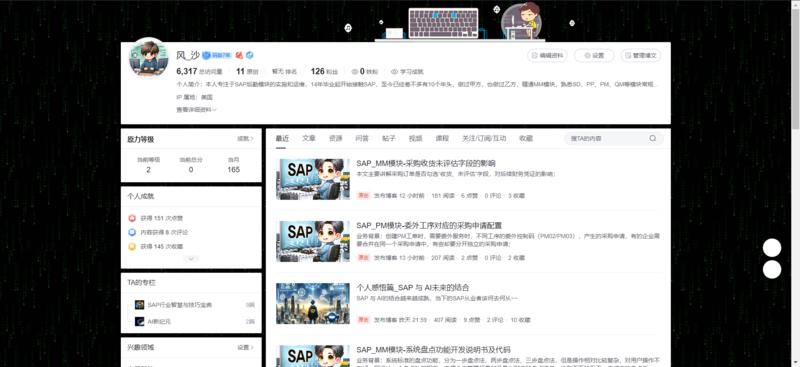Open 编辑资料 to edit profile
Viewport: 800px width, 367px height.
[547, 55]
